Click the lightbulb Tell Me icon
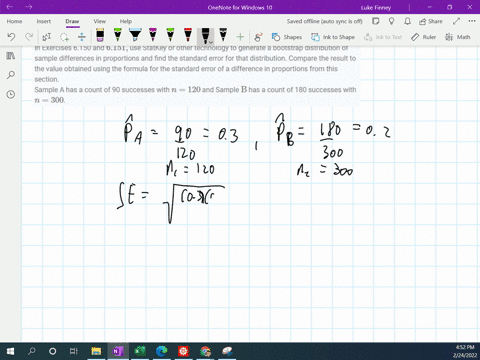Image resolution: width=480 pixels, height=360 pixels. point(392,21)
